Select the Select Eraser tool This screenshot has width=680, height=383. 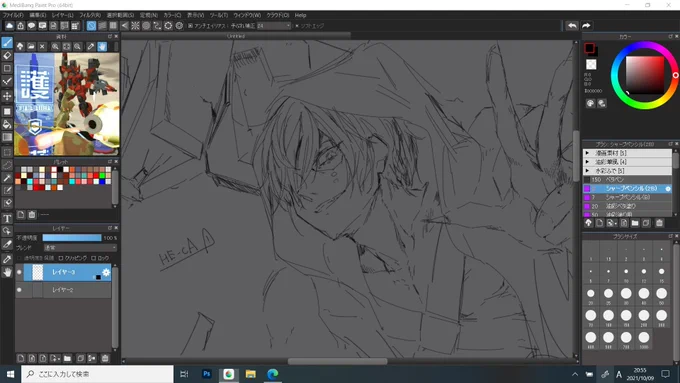coord(7,203)
